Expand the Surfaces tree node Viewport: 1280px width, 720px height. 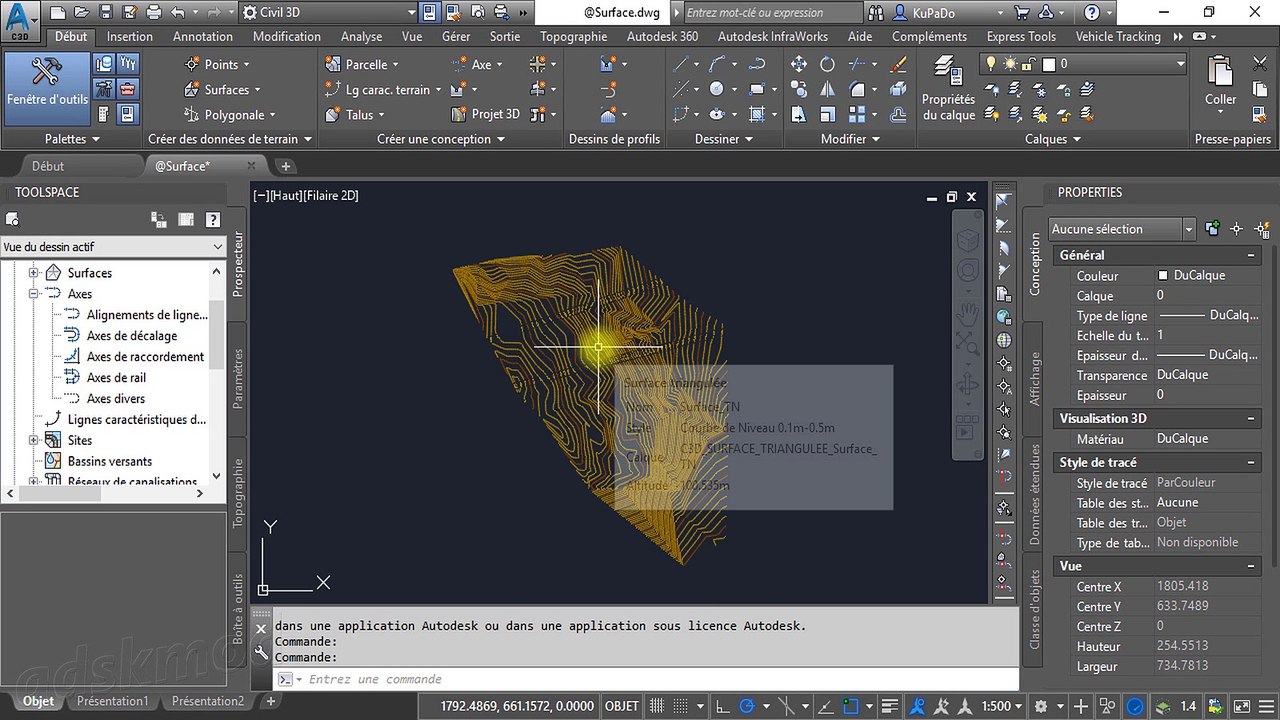coord(33,273)
